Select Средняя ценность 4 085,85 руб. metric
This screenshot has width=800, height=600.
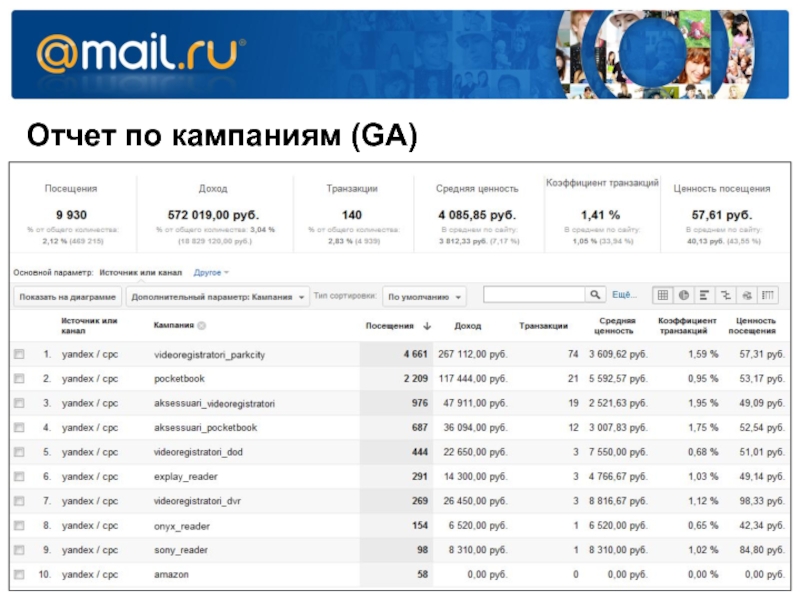(x=478, y=214)
